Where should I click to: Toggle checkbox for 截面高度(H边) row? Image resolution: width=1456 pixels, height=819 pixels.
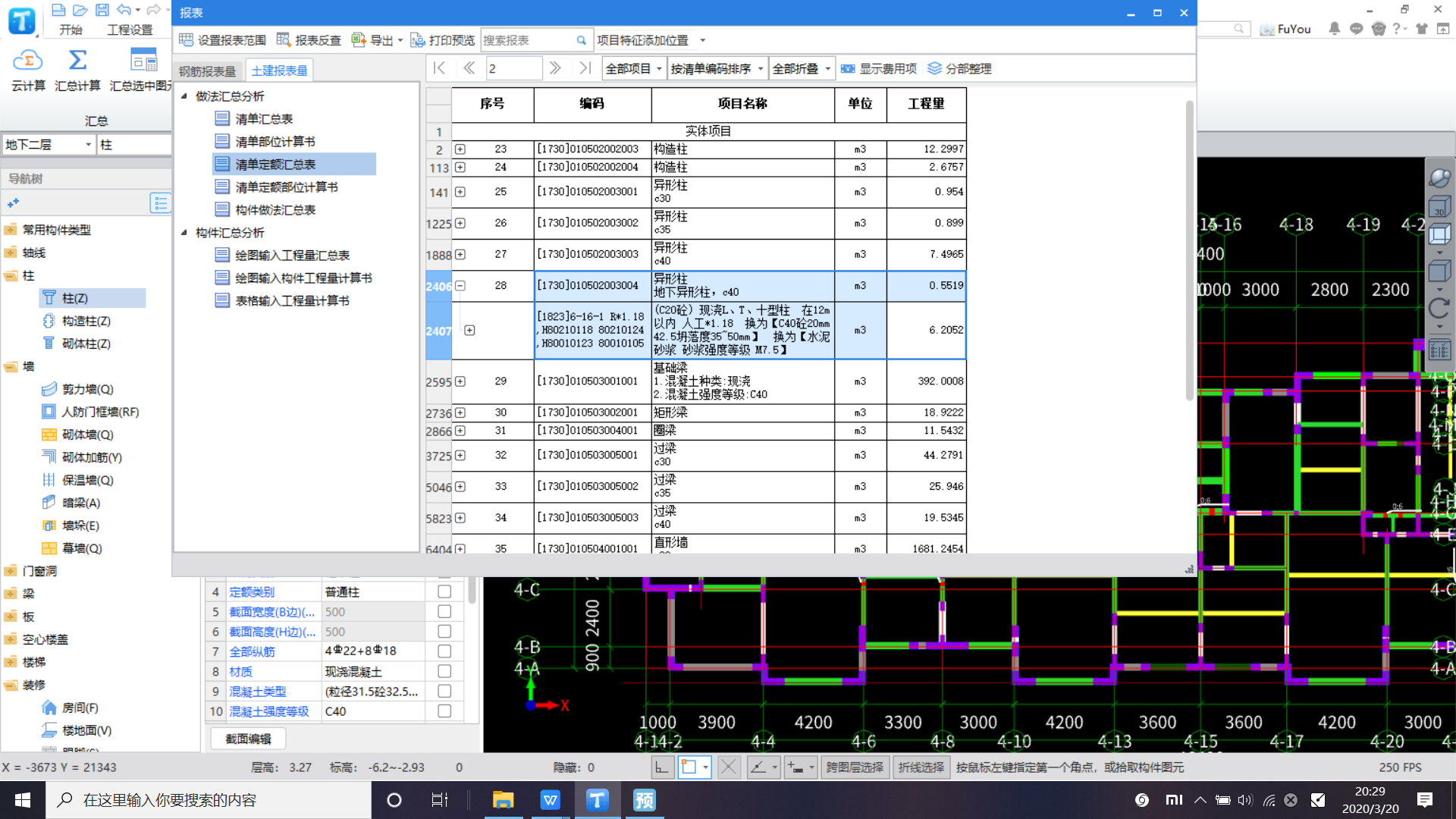tap(444, 631)
